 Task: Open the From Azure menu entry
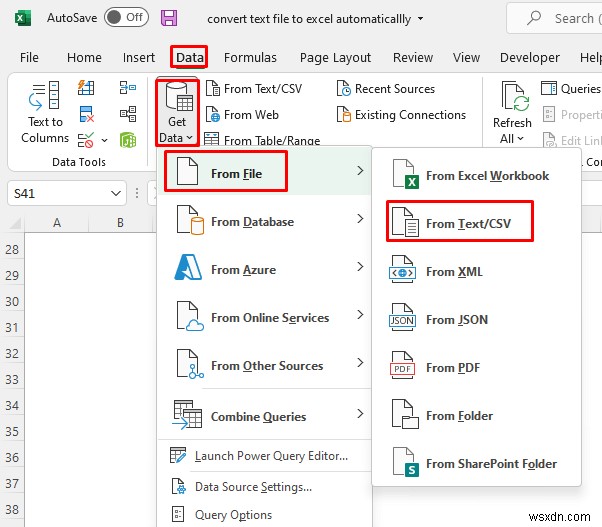pos(265,269)
